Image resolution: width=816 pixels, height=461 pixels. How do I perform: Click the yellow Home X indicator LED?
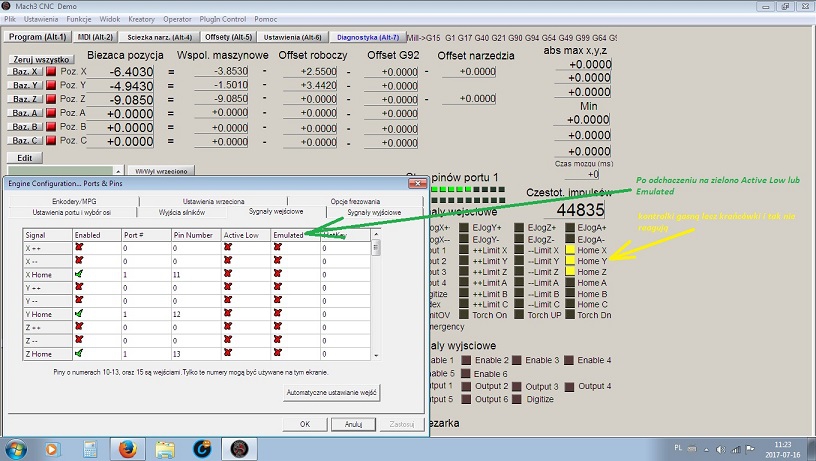570,250
